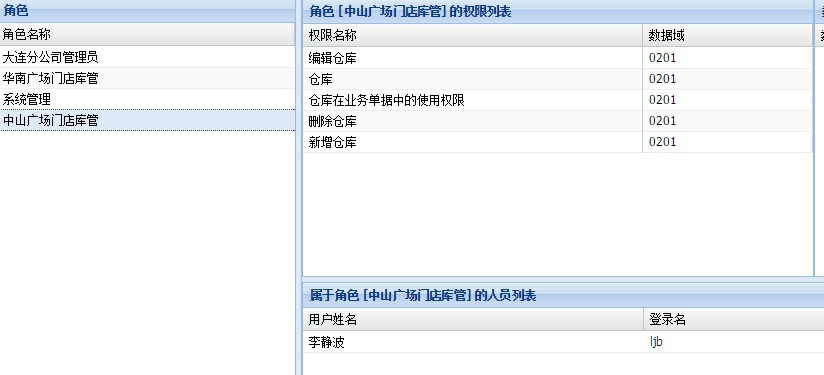Click the 角色名称 column header

pos(147,35)
